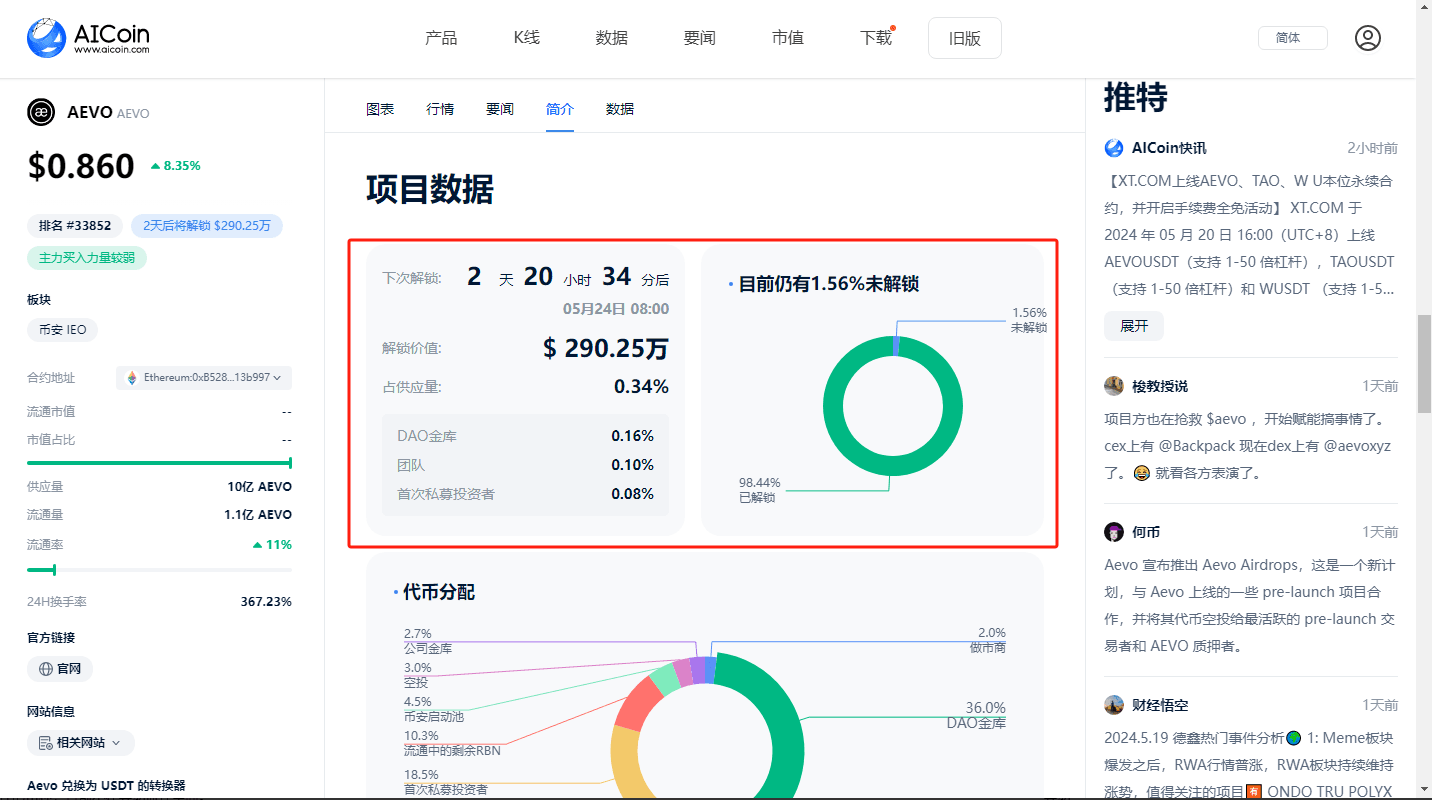Screen dimensions: 1432x800
Task: Click the 流通量 1.1亿 AEVO value
Action: 258,515
